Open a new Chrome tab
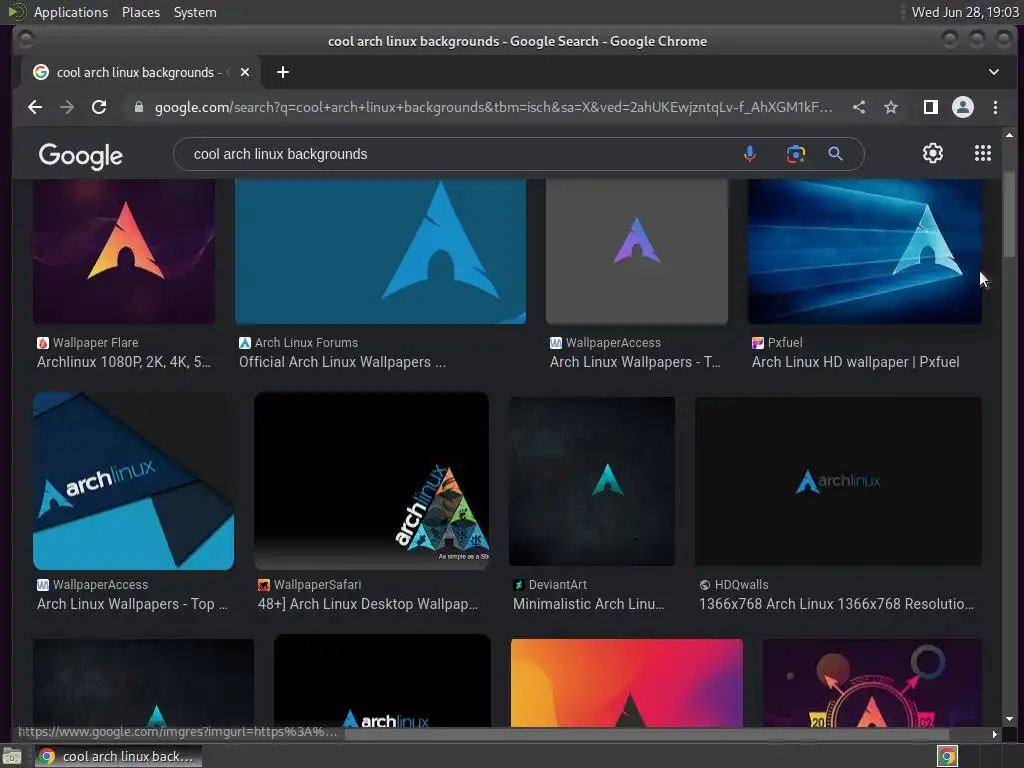1024x768 pixels. click(283, 72)
